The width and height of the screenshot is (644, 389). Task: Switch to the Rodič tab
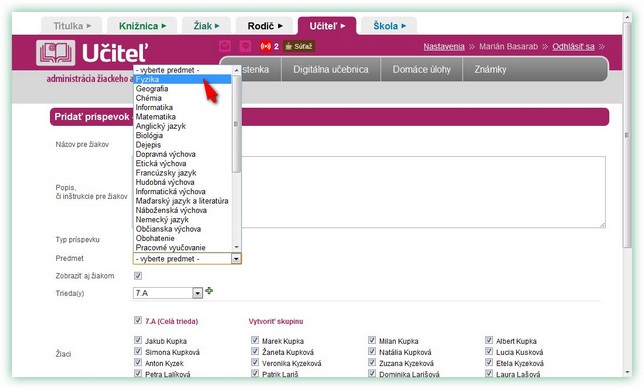pos(264,26)
